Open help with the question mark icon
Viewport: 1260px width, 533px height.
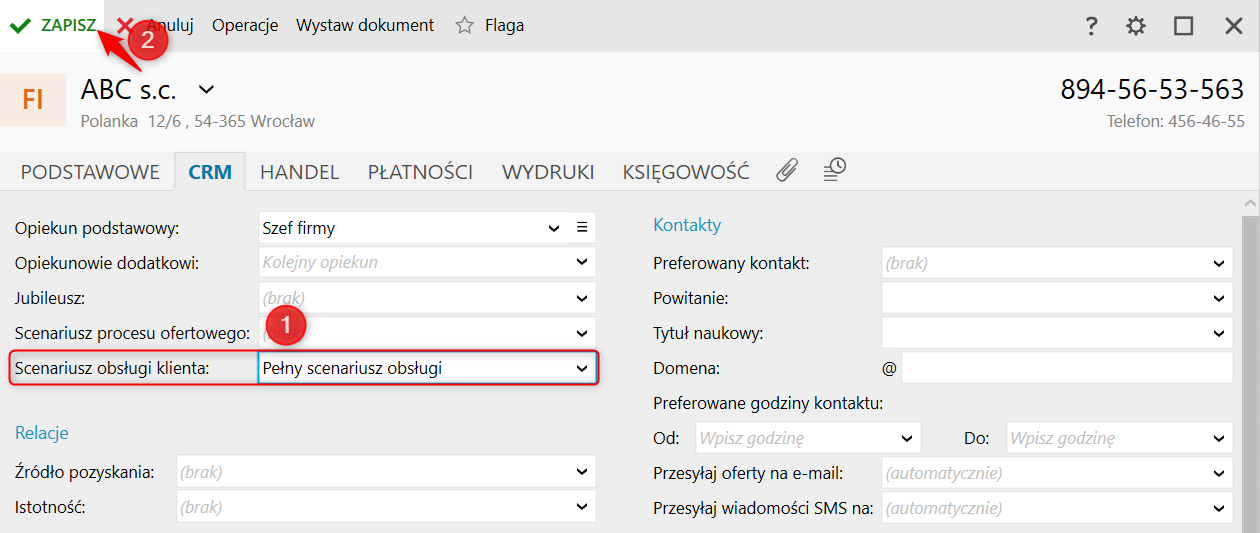[1091, 26]
